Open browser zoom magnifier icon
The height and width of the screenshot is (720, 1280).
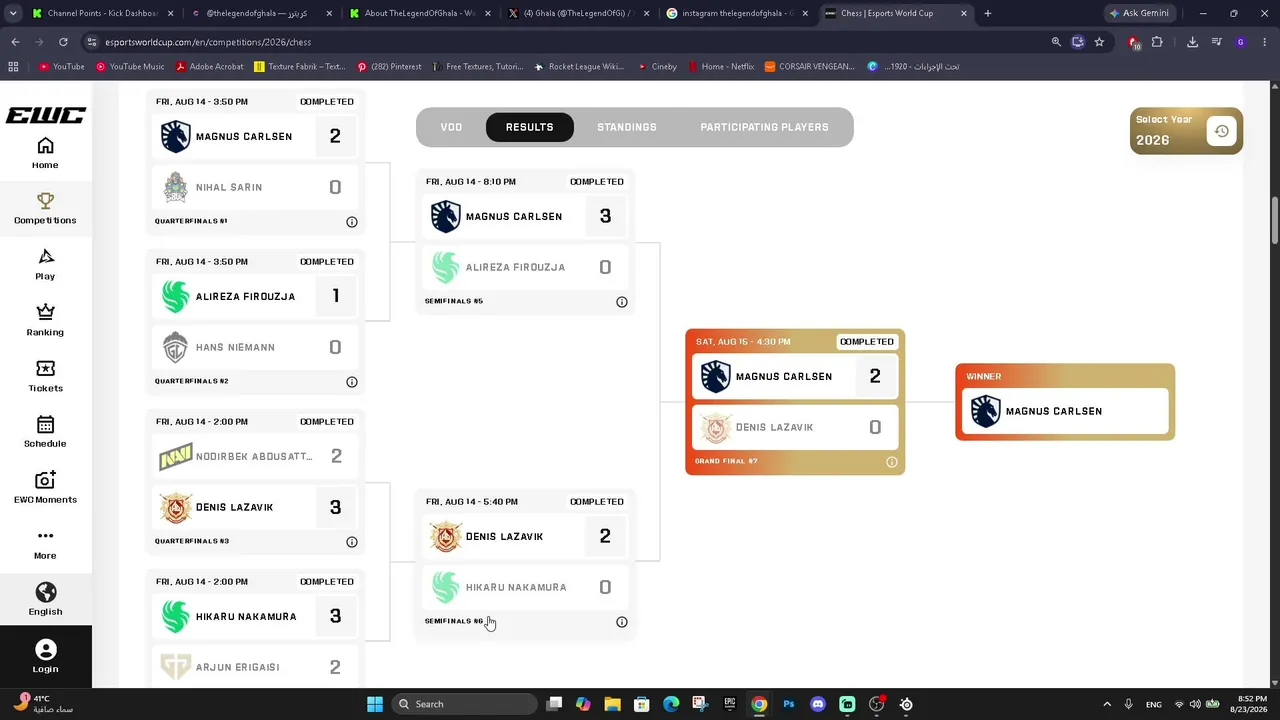pyautogui.click(x=1056, y=42)
